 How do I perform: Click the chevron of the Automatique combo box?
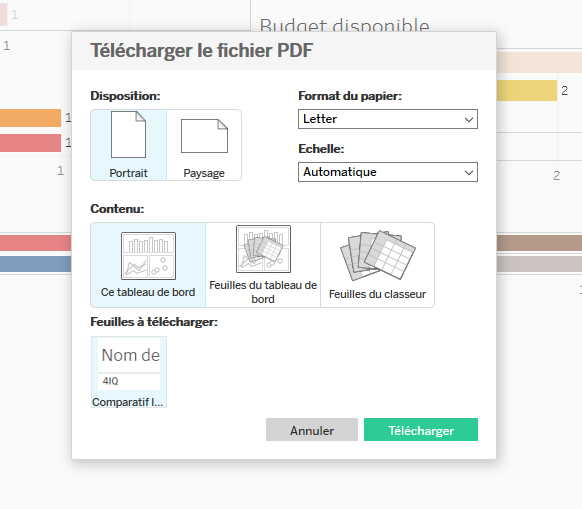tap(469, 173)
